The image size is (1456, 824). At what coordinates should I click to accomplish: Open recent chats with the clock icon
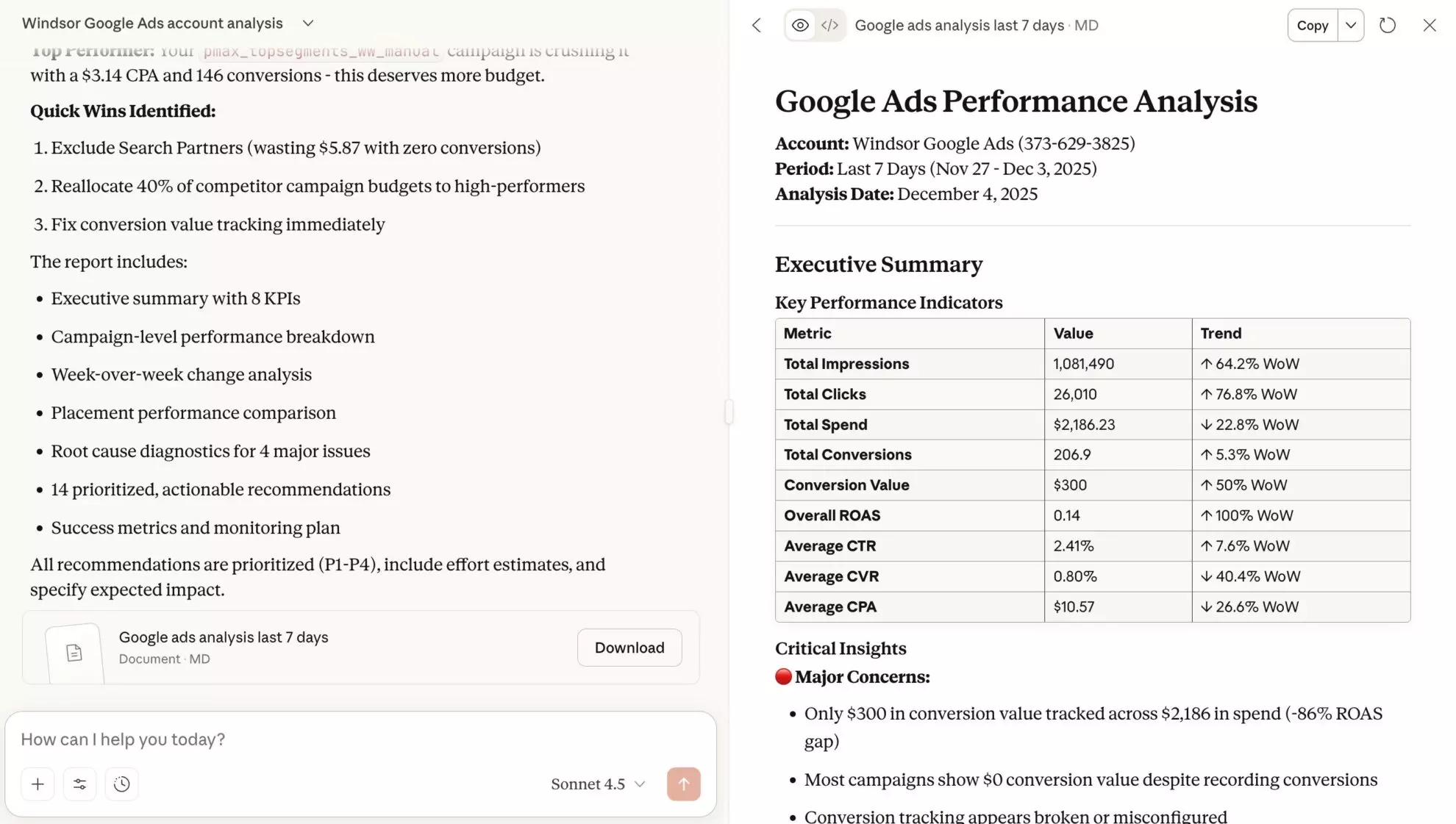[121, 784]
